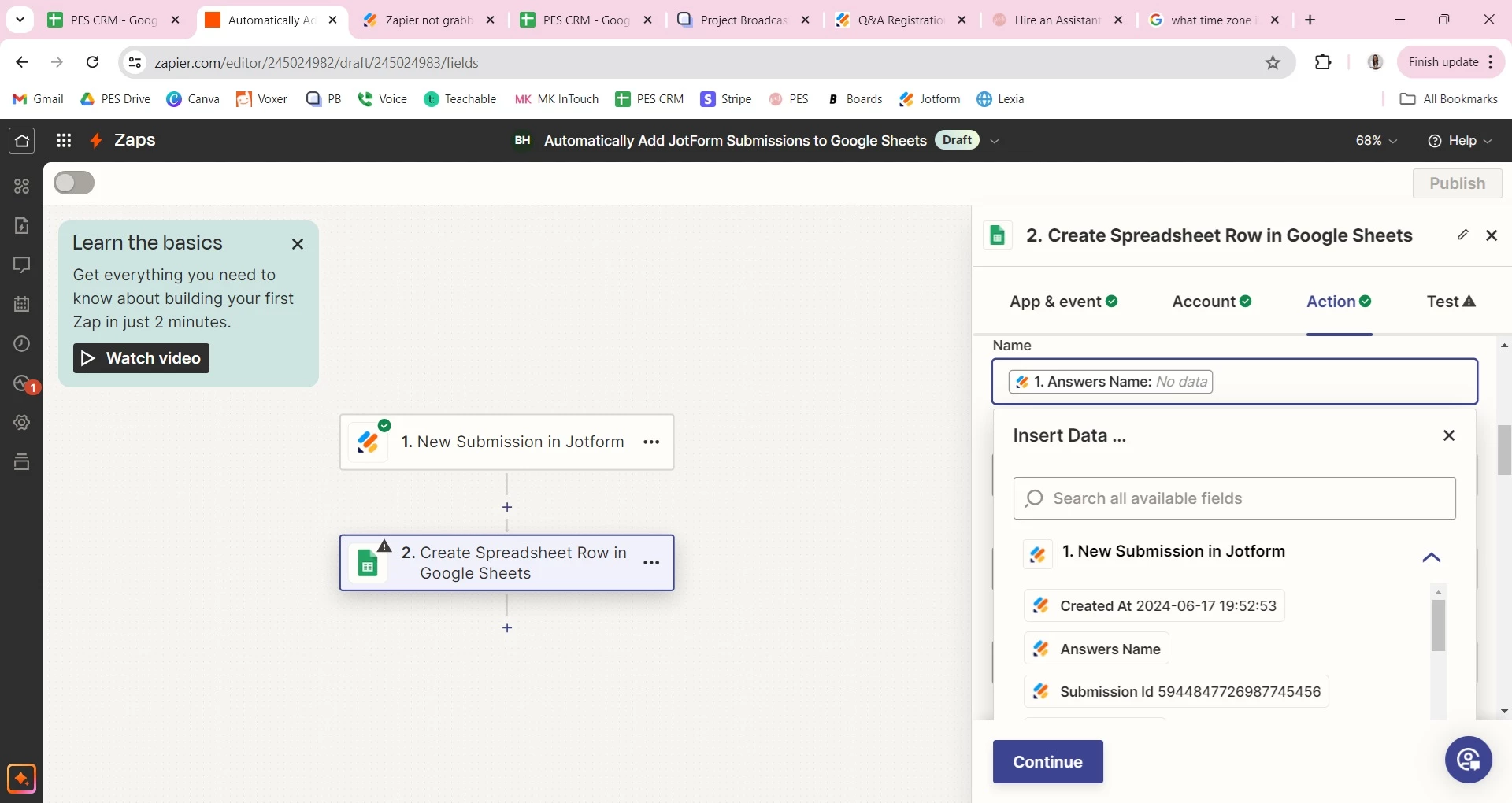Image resolution: width=1512 pixels, height=803 pixels.
Task: Open the Zap details file icon in sidebar
Action: (22, 226)
